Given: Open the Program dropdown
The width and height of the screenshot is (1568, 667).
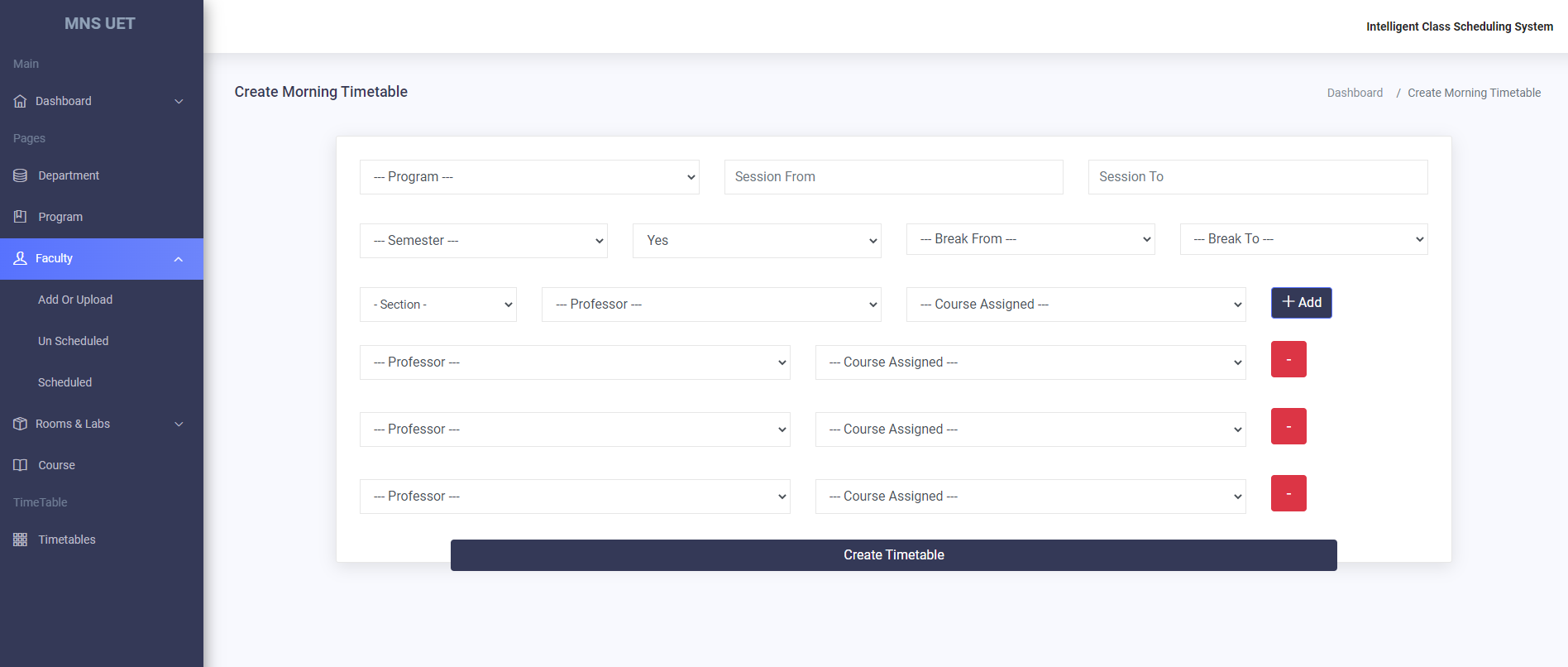Looking at the screenshot, I should coord(529,177).
